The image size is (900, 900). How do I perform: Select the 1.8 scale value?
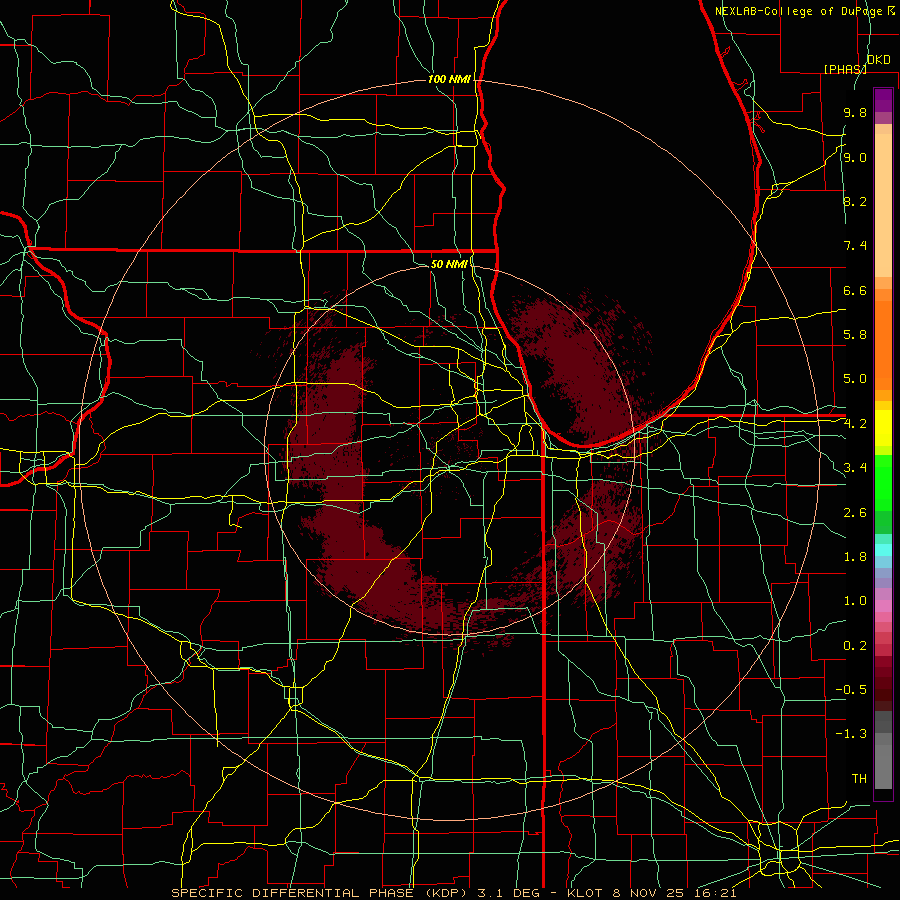855,557
